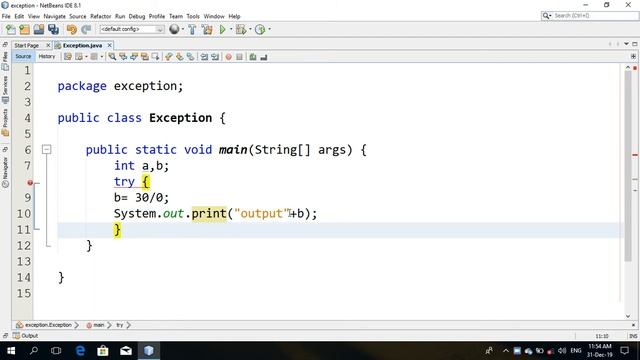Click the Build Project hammer icon
Image resolution: width=640 pixels, height=360 pixels.
[192, 29]
